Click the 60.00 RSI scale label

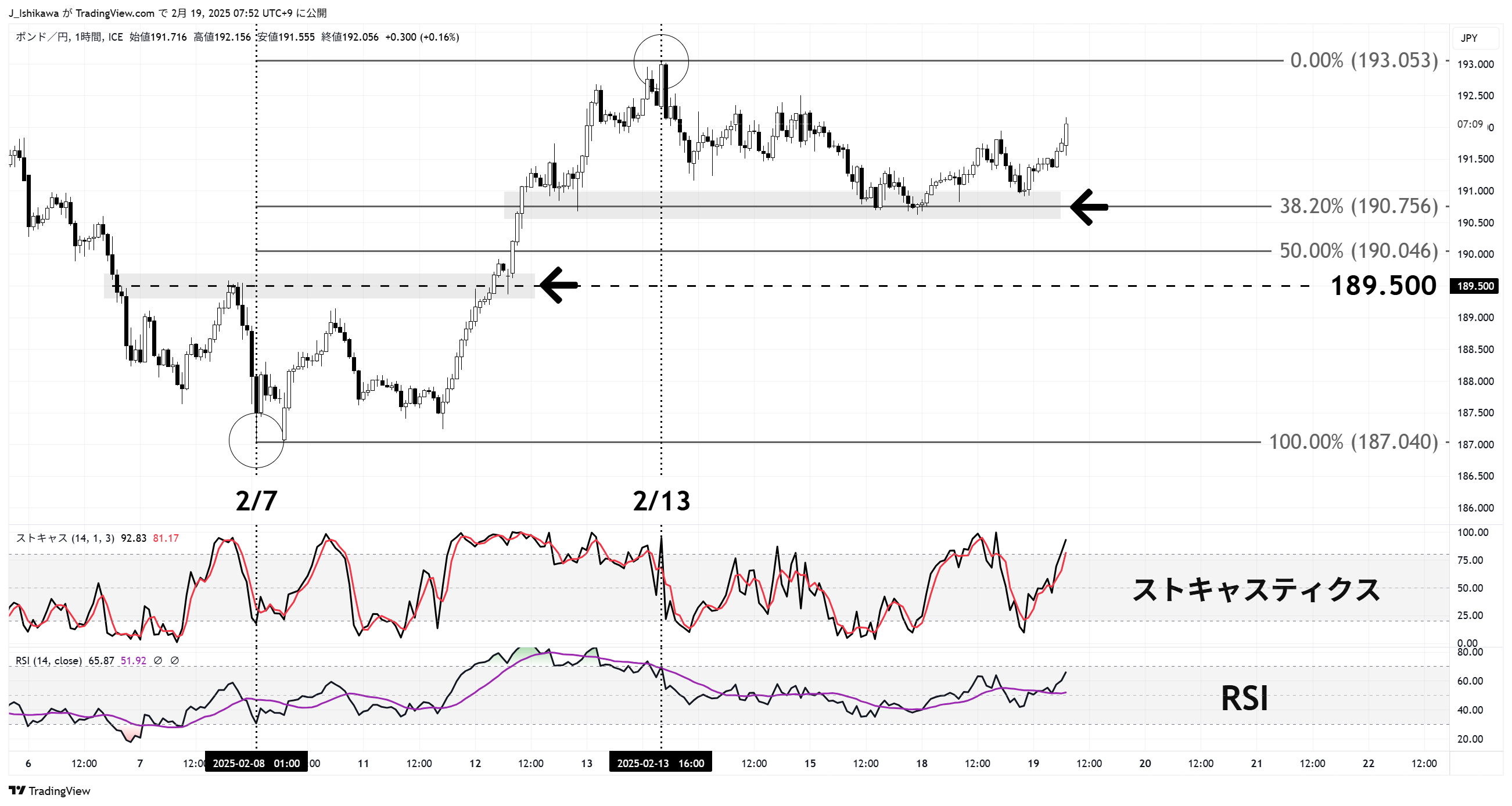click(1470, 681)
